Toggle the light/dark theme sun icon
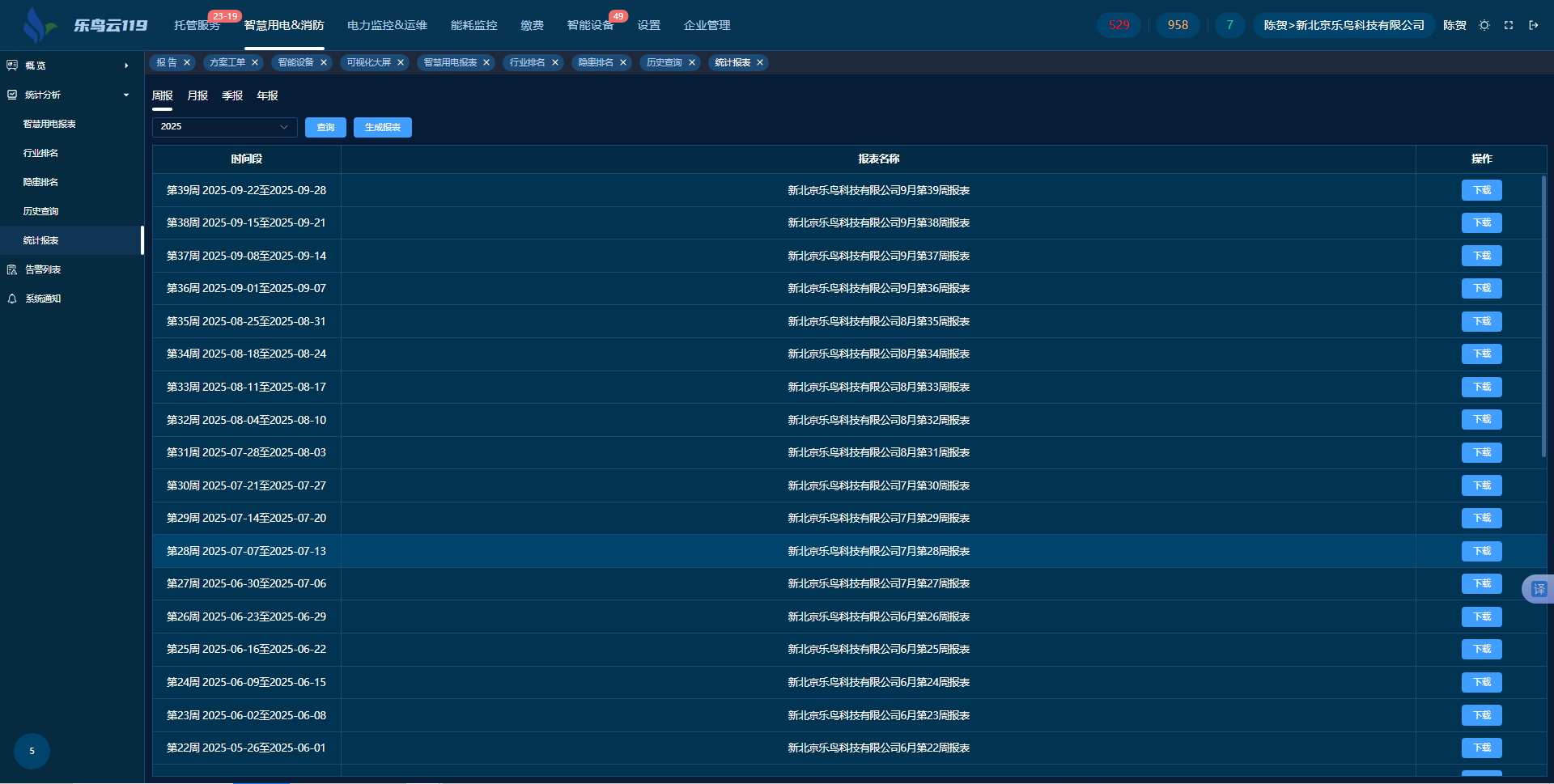1554x784 pixels. click(1484, 25)
